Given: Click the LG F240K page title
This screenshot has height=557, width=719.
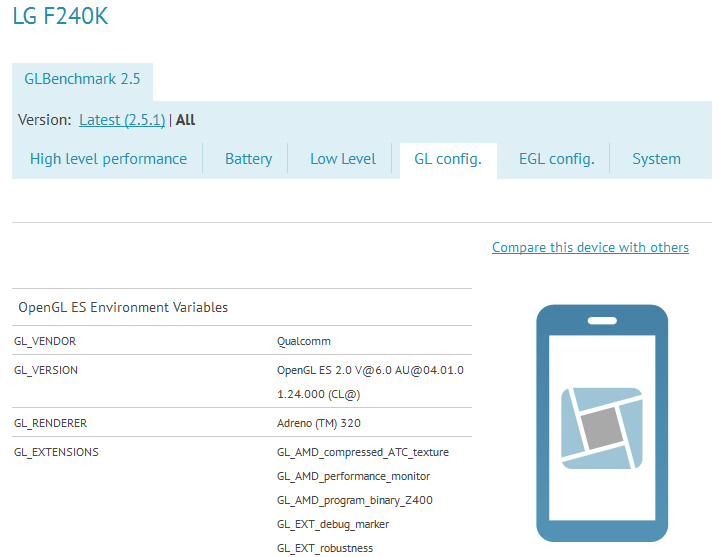Looking at the screenshot, I should click(x=60, y=16).
